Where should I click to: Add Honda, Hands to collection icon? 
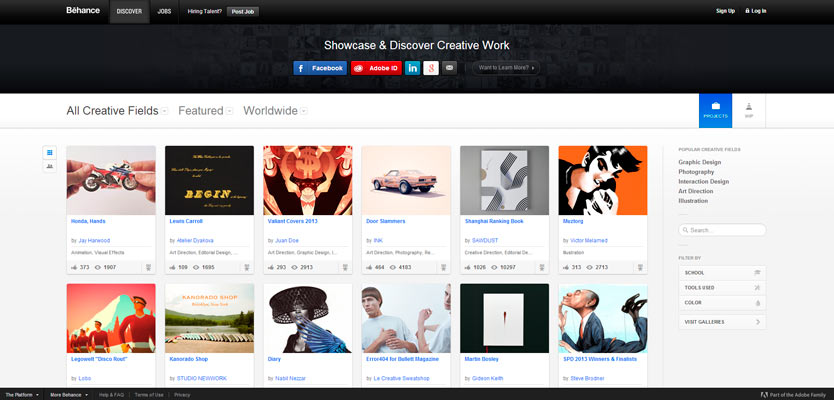[x=148, y=268]
